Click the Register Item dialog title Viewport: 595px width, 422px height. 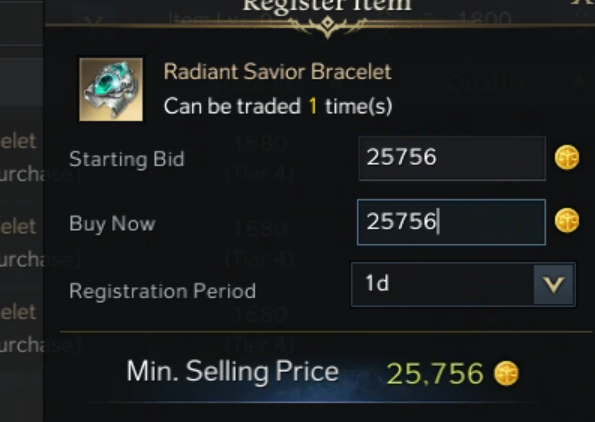coord(327,5)
